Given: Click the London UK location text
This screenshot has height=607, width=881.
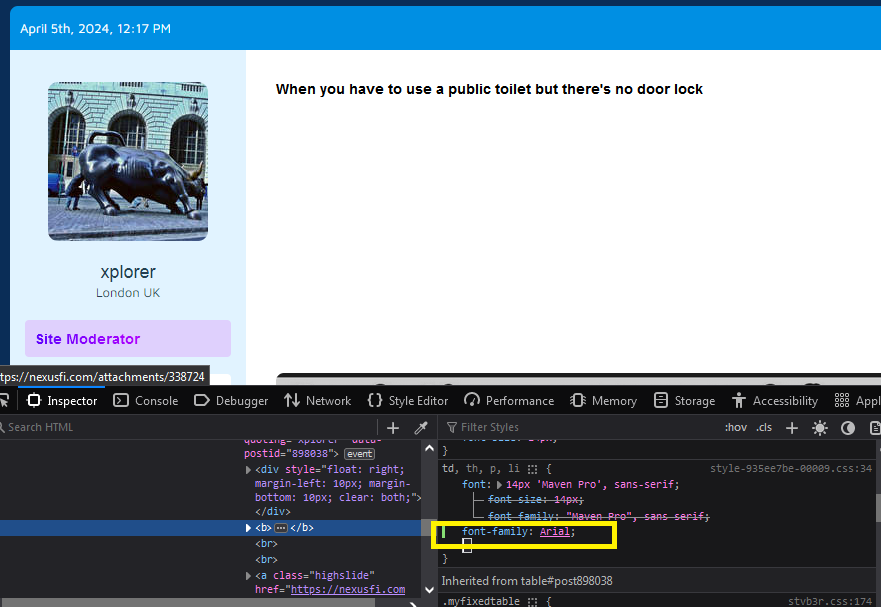Looking at the screenshot, I should 128,293.
